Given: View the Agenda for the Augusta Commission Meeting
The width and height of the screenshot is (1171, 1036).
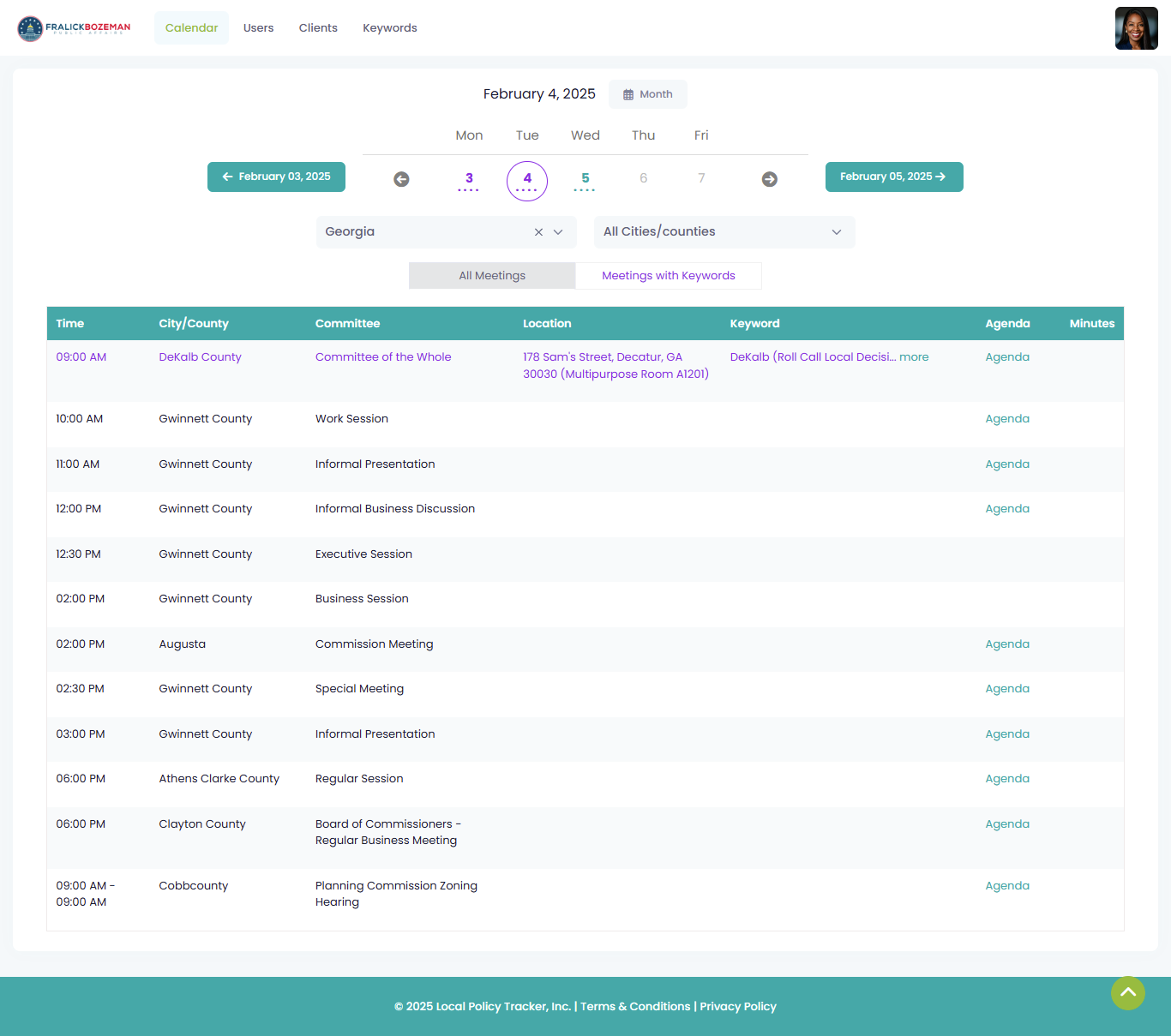Looking at the screenshot, I should pyautogui.click(x=1007, y=644).
